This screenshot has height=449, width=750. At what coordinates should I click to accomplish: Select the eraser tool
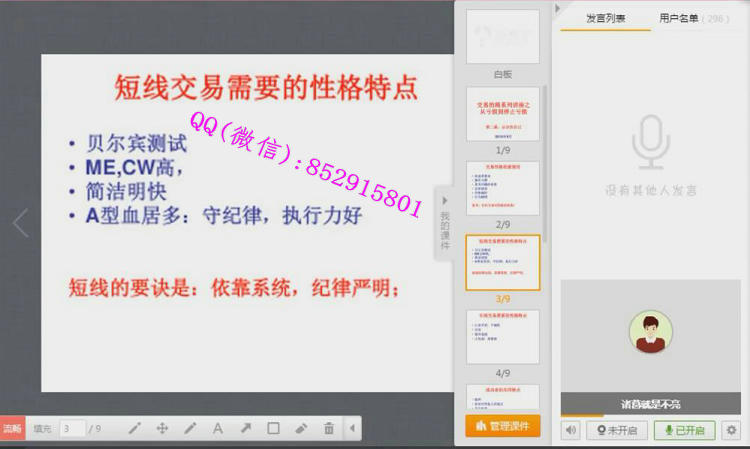(301, 428)
